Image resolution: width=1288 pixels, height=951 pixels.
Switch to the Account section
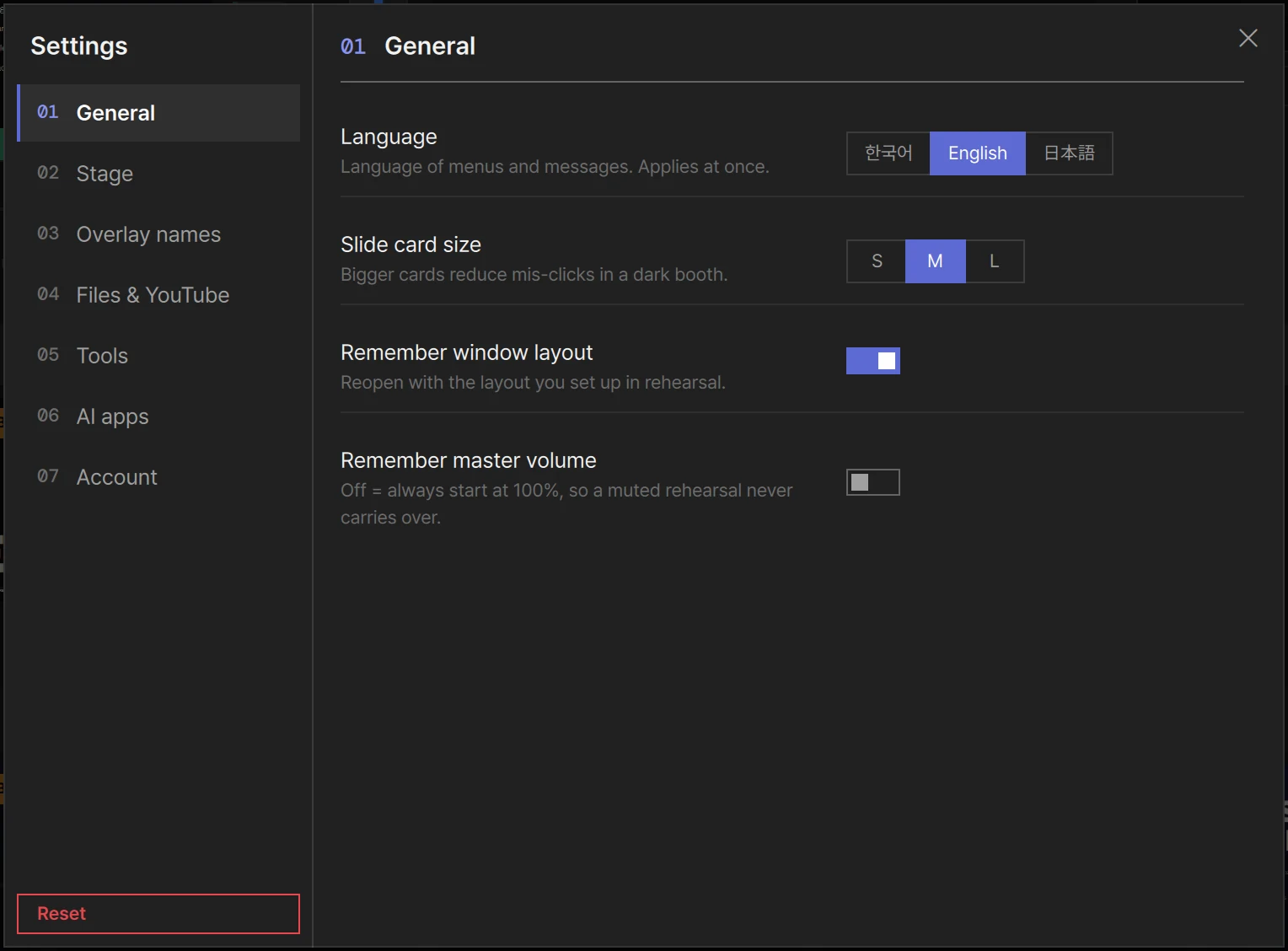pos(158,477)
